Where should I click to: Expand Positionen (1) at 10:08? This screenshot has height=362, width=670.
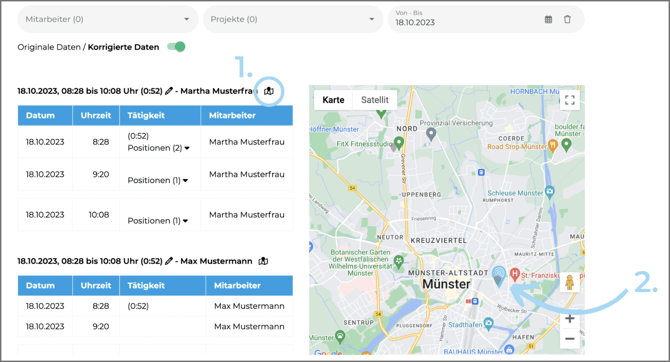point(158,221)
